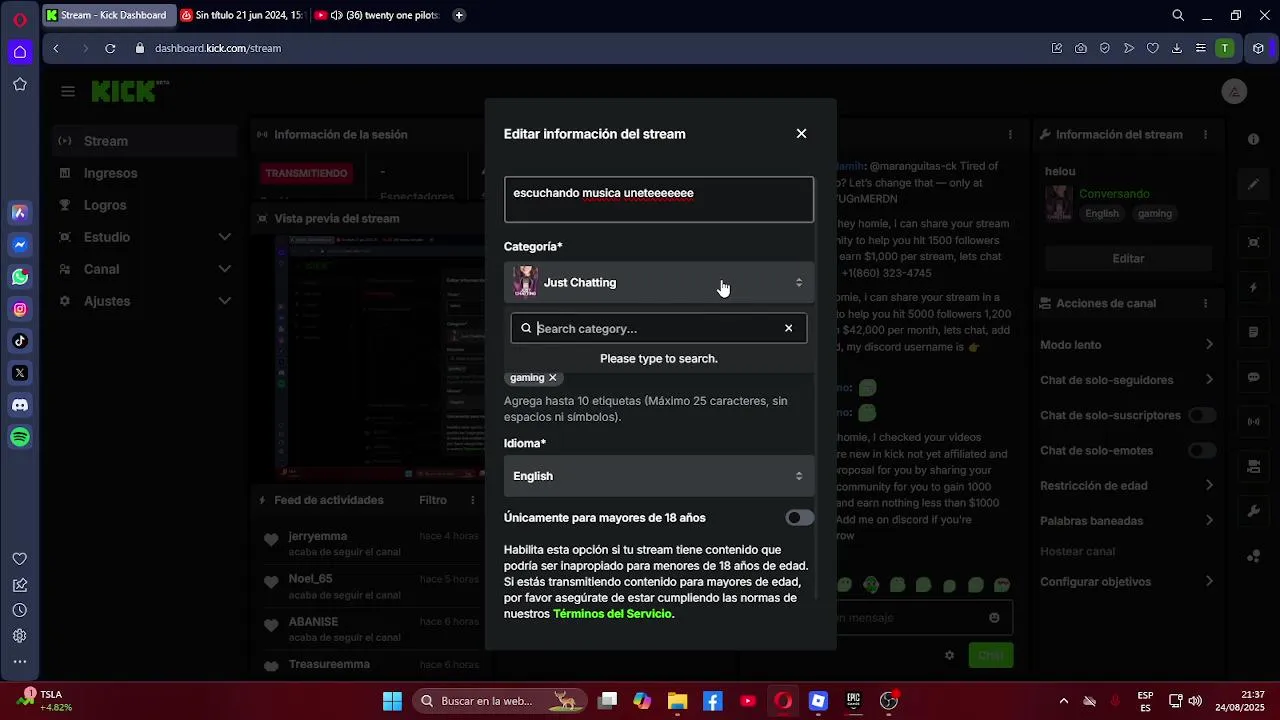
Task: Click the lightning bolt icon on right rail
Action: tap(1254, 288)
